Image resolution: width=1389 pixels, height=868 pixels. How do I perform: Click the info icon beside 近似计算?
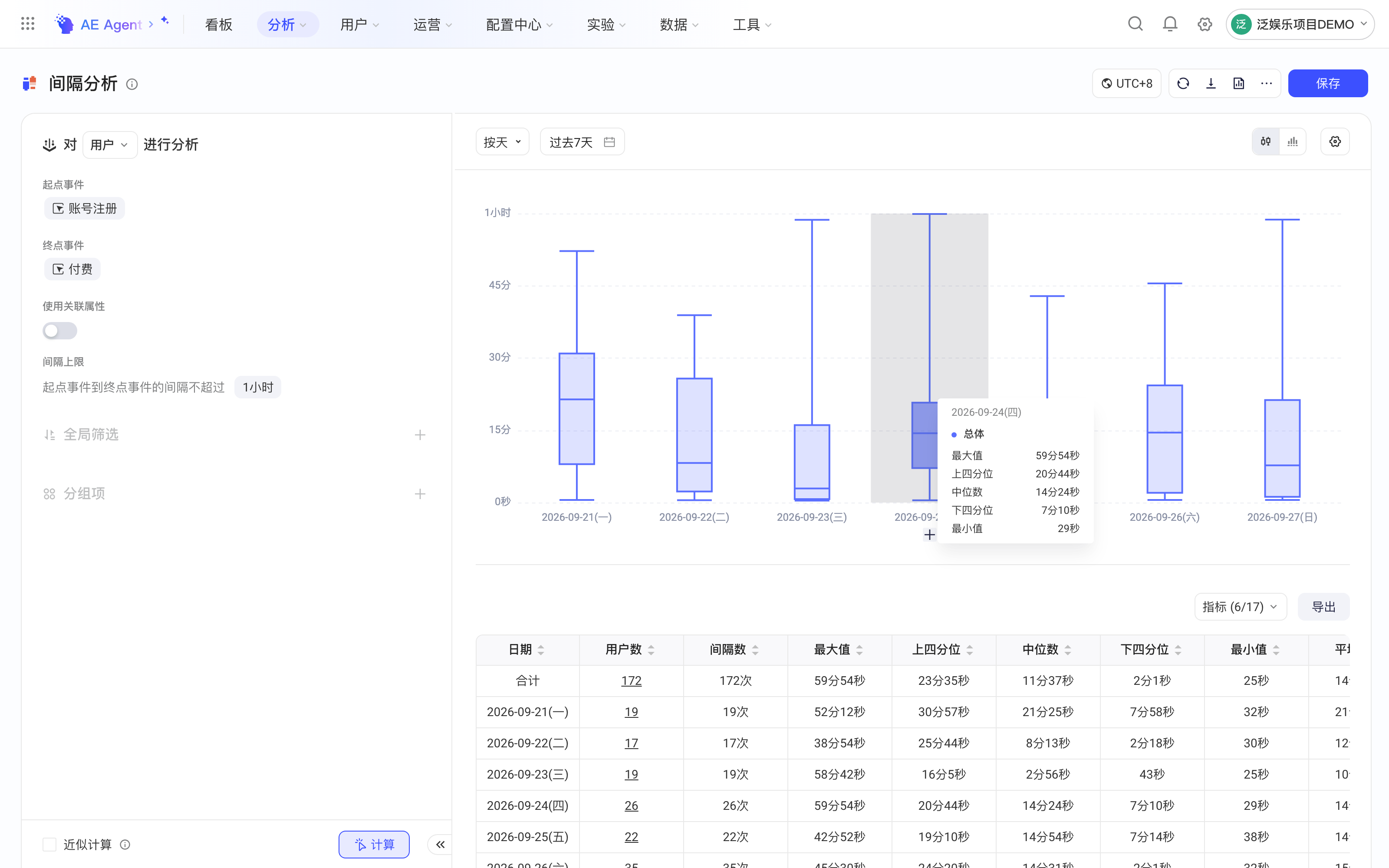(x=125, y=844)
